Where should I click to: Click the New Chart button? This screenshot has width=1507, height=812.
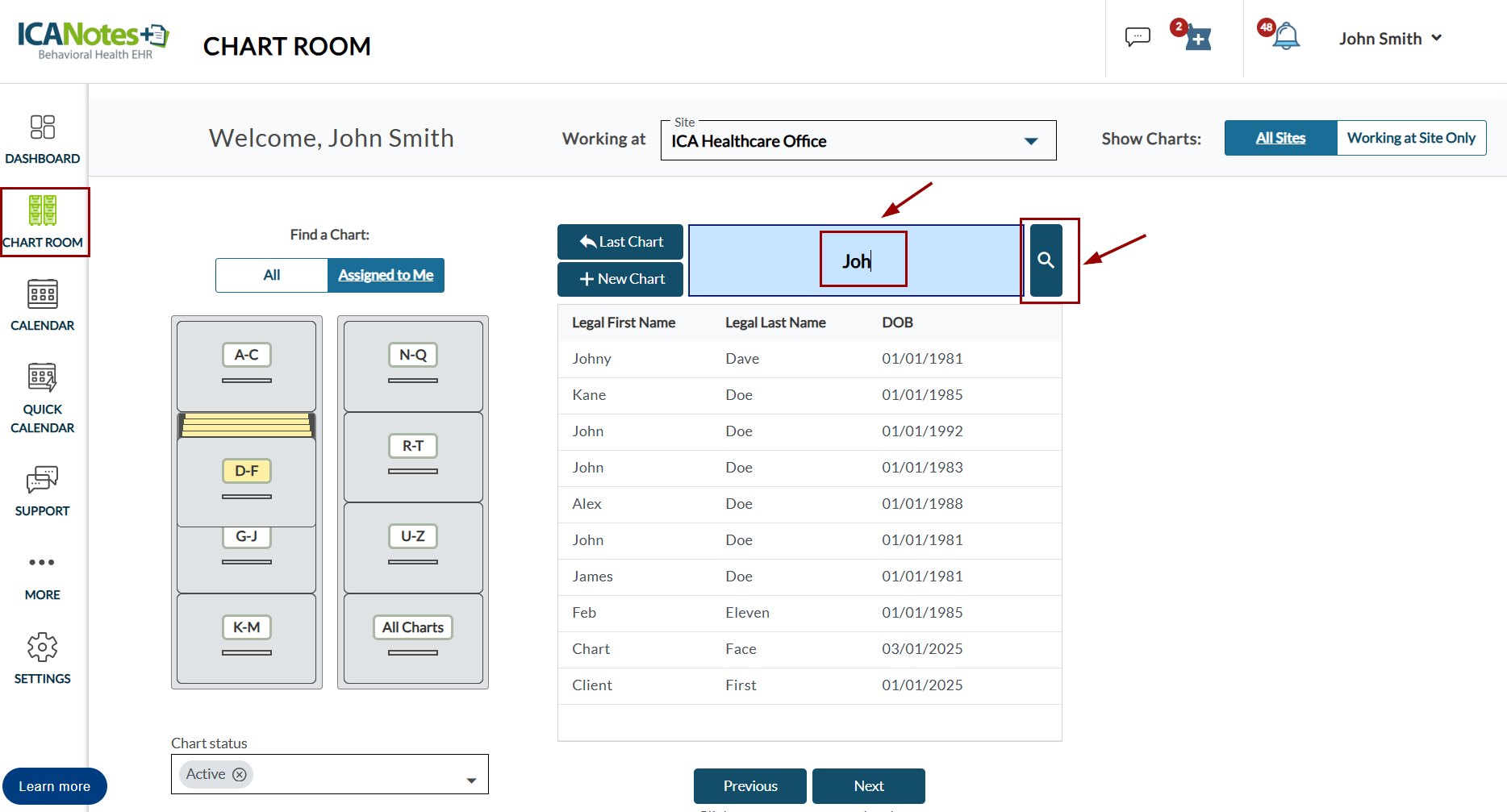[620, 279]
